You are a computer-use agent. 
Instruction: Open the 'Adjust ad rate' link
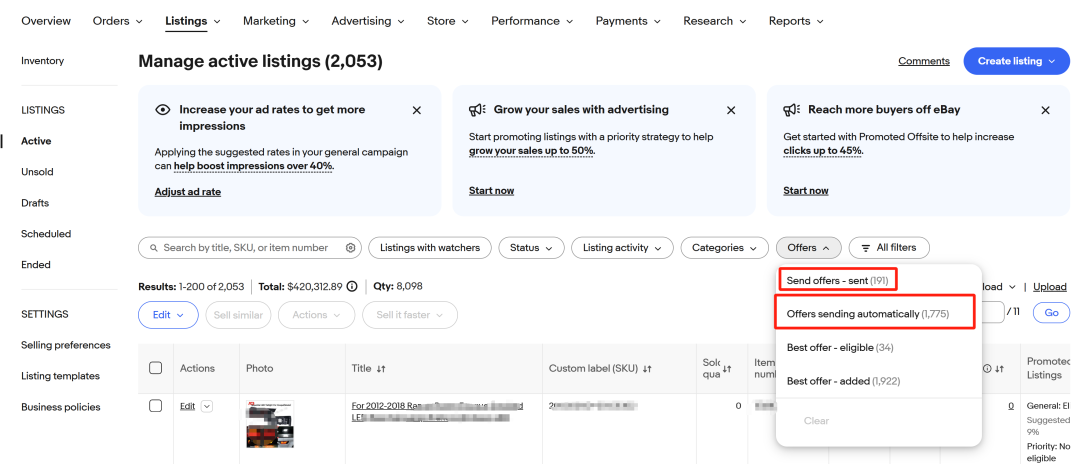pos(188,191)
